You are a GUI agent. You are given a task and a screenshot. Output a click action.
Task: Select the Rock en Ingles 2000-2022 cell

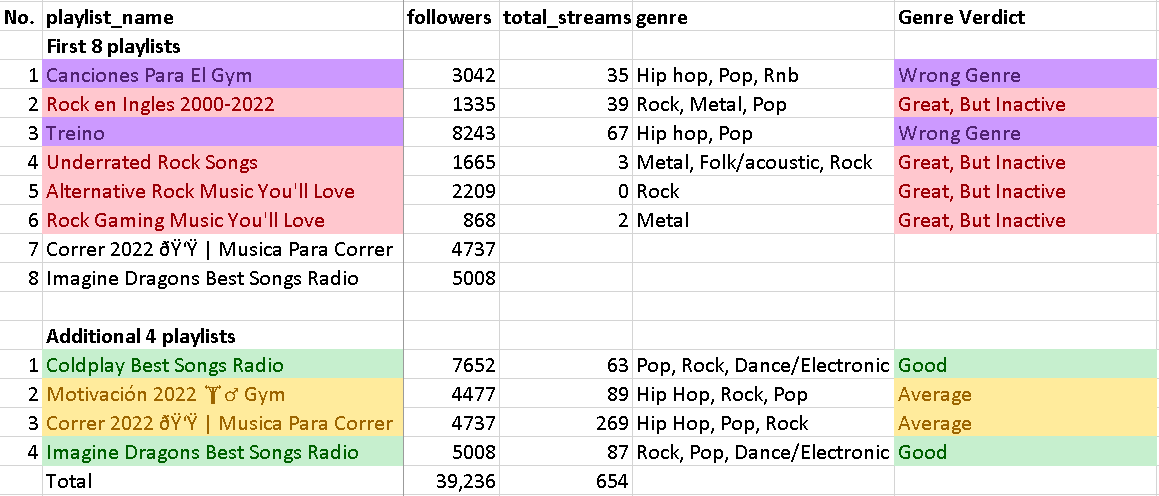(222, 104)
